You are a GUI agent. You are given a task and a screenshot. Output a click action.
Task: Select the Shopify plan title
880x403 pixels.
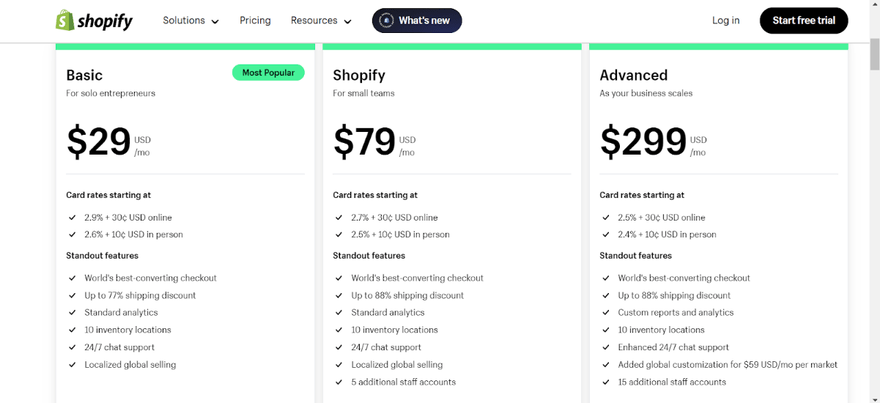click(x=359, y=75)
